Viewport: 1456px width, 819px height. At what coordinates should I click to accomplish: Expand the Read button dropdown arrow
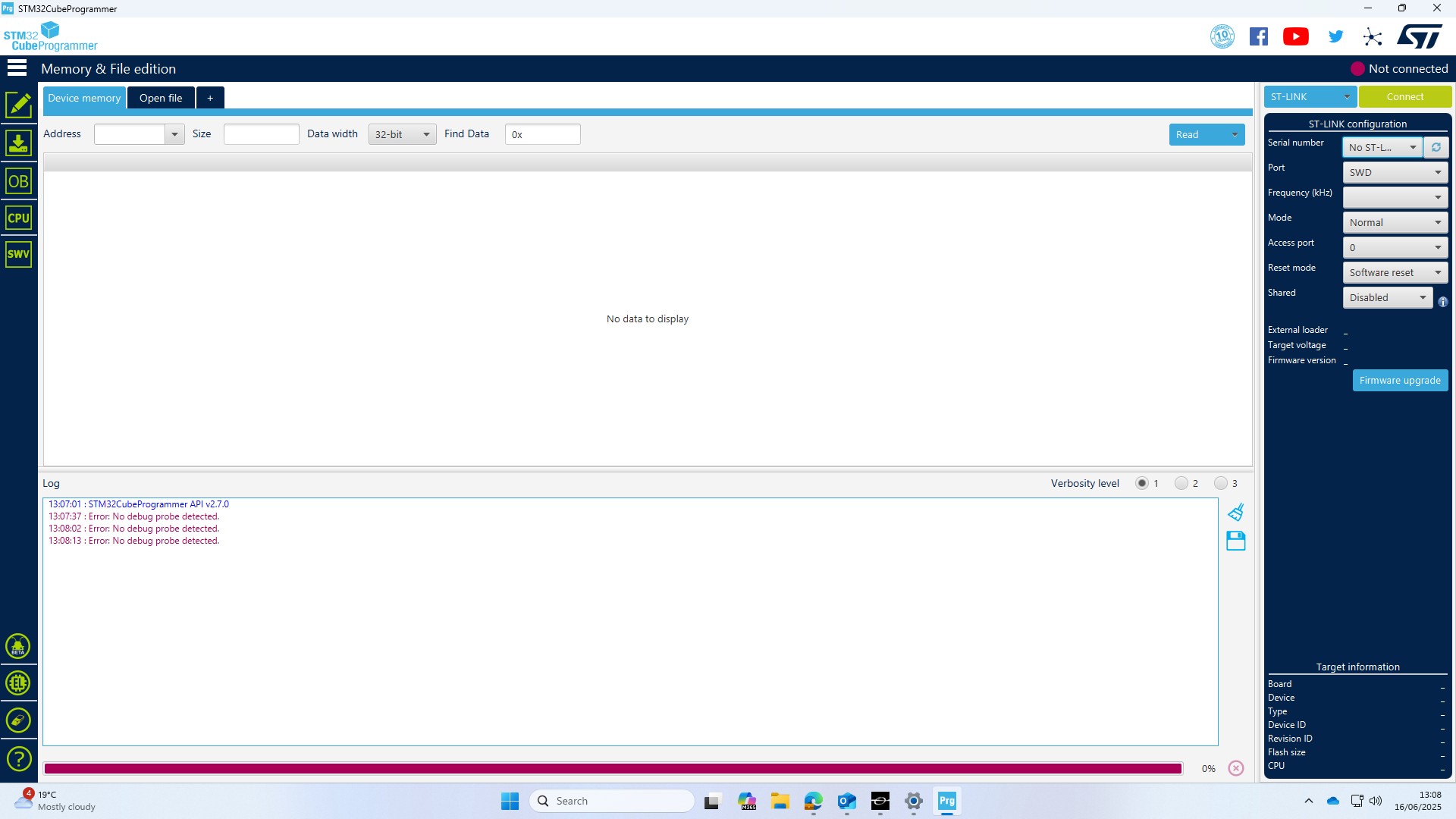tap(1235, 134)
